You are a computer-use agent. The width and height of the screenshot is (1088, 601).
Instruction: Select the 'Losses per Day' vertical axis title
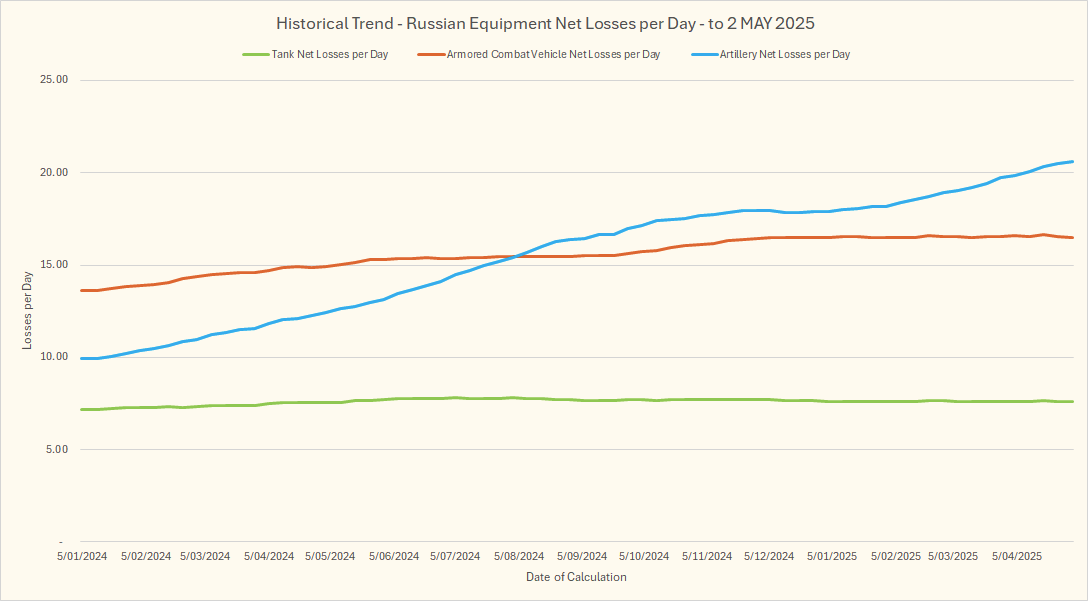(28, 310)
